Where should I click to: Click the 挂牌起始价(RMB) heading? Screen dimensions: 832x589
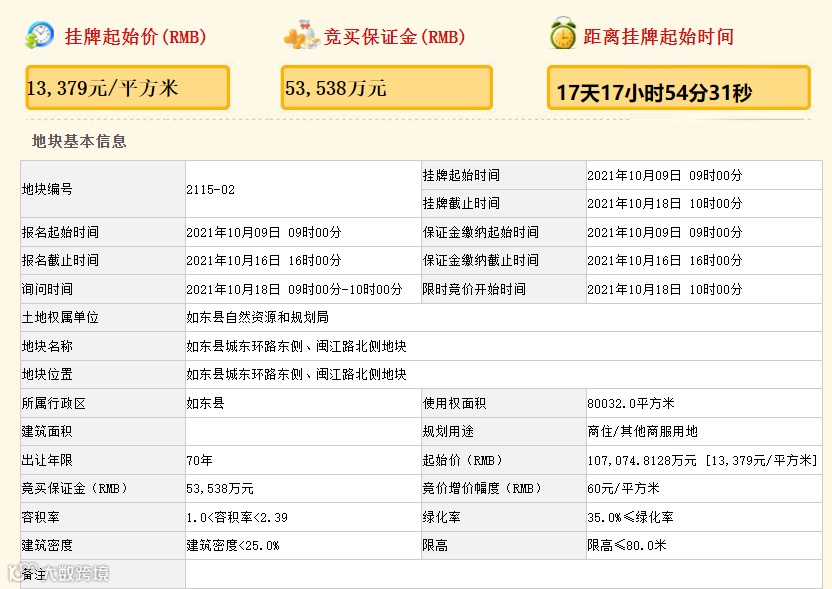tap(135, 37)
